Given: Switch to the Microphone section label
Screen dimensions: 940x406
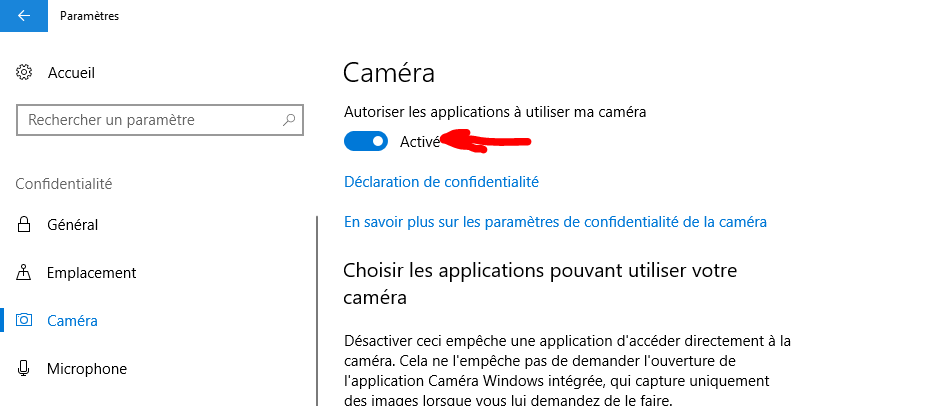Looking at the screenshot, I should click(x=87, y=368).
